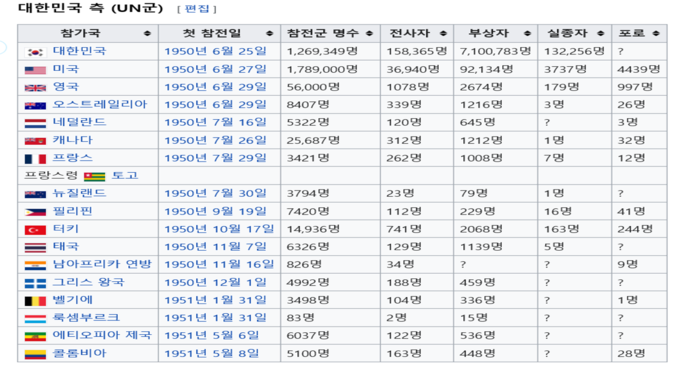Click the Turkey flag icon
Screen dimensions: 680x367
pos(35,230)
